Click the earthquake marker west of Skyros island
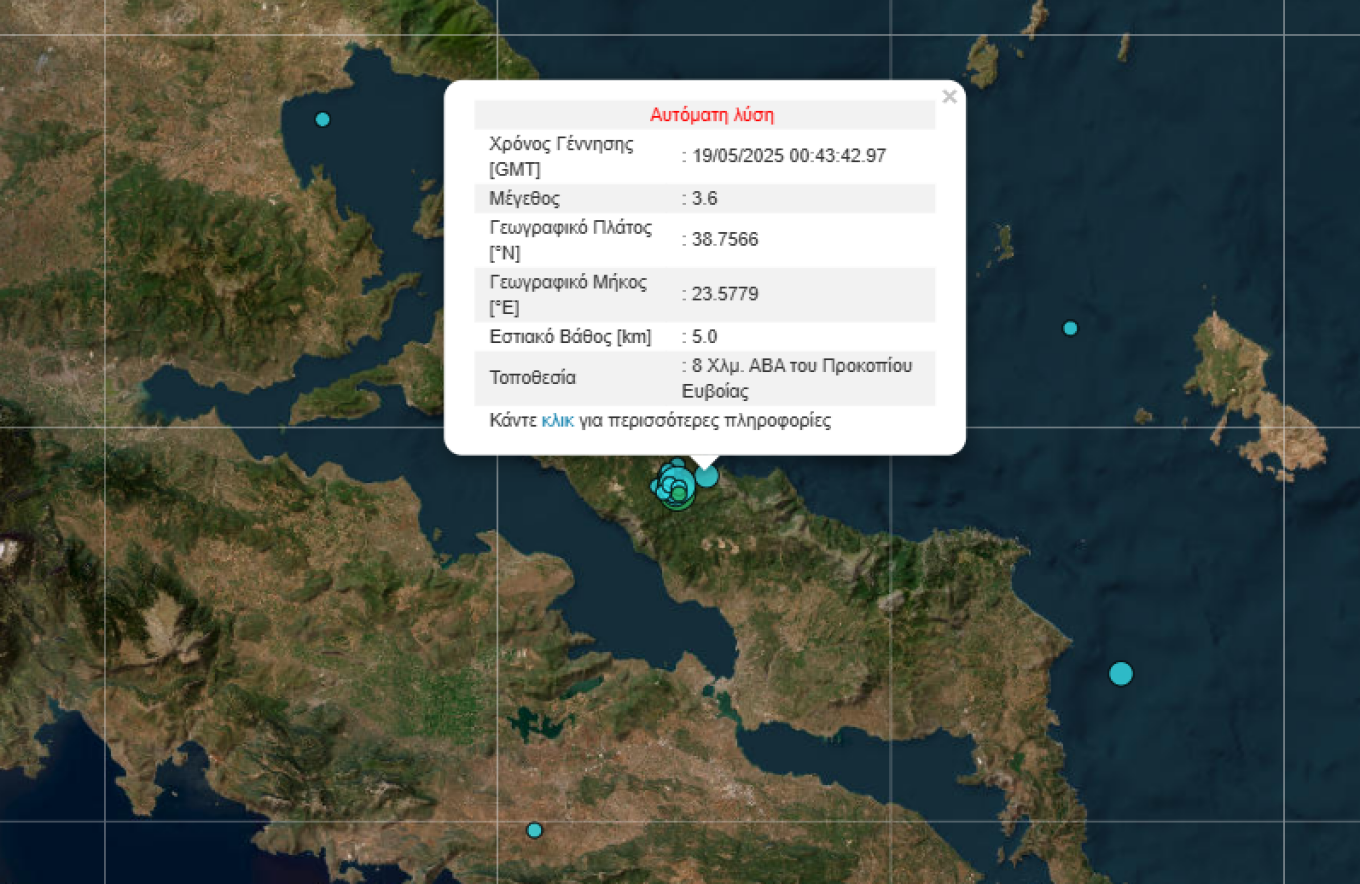Image resolution: width=1360 pixels, height=884 pixels. [1070, 328]
